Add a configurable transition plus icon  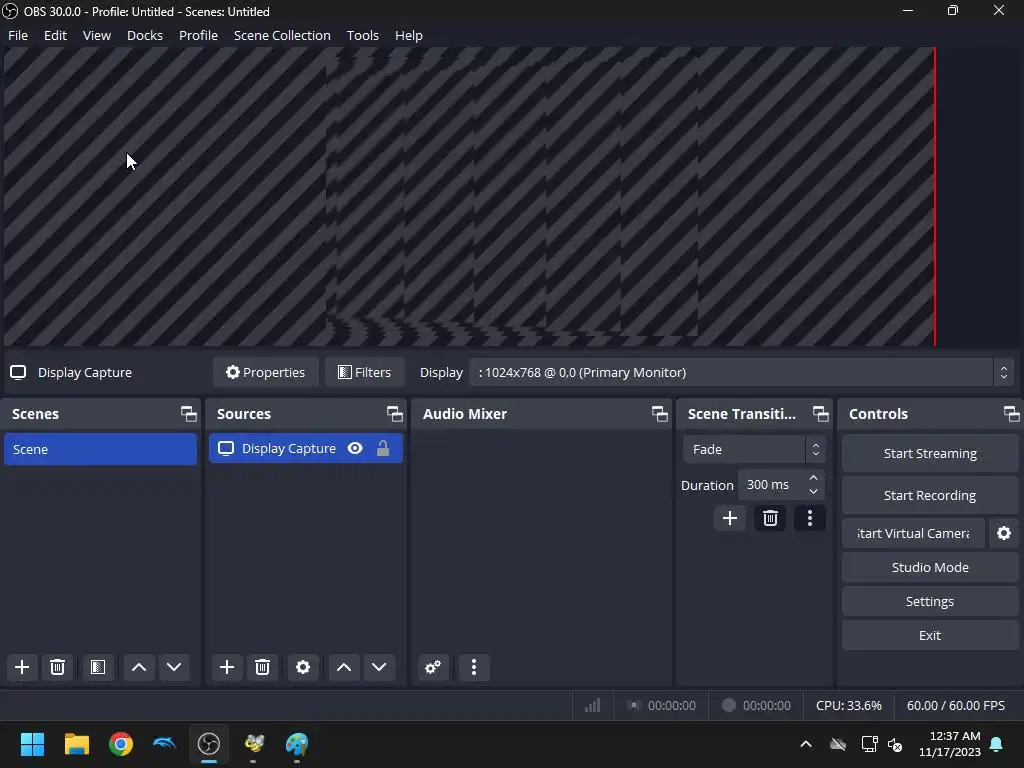[x=730, y=518]
